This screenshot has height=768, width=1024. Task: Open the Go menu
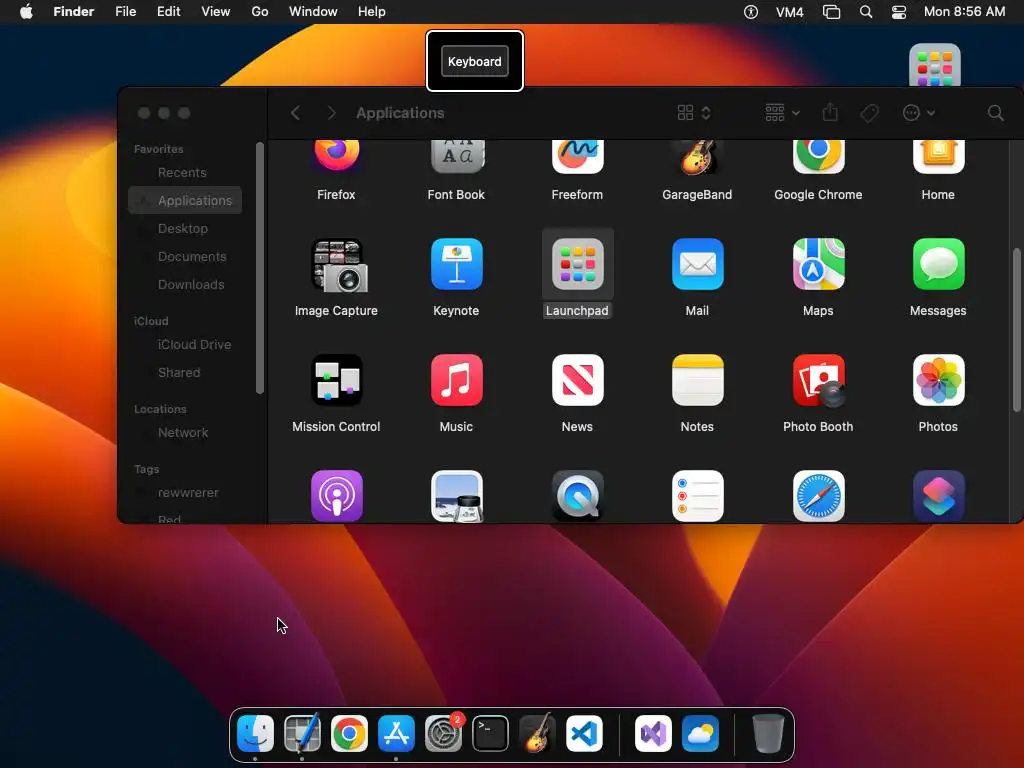(x=260, y=12)
